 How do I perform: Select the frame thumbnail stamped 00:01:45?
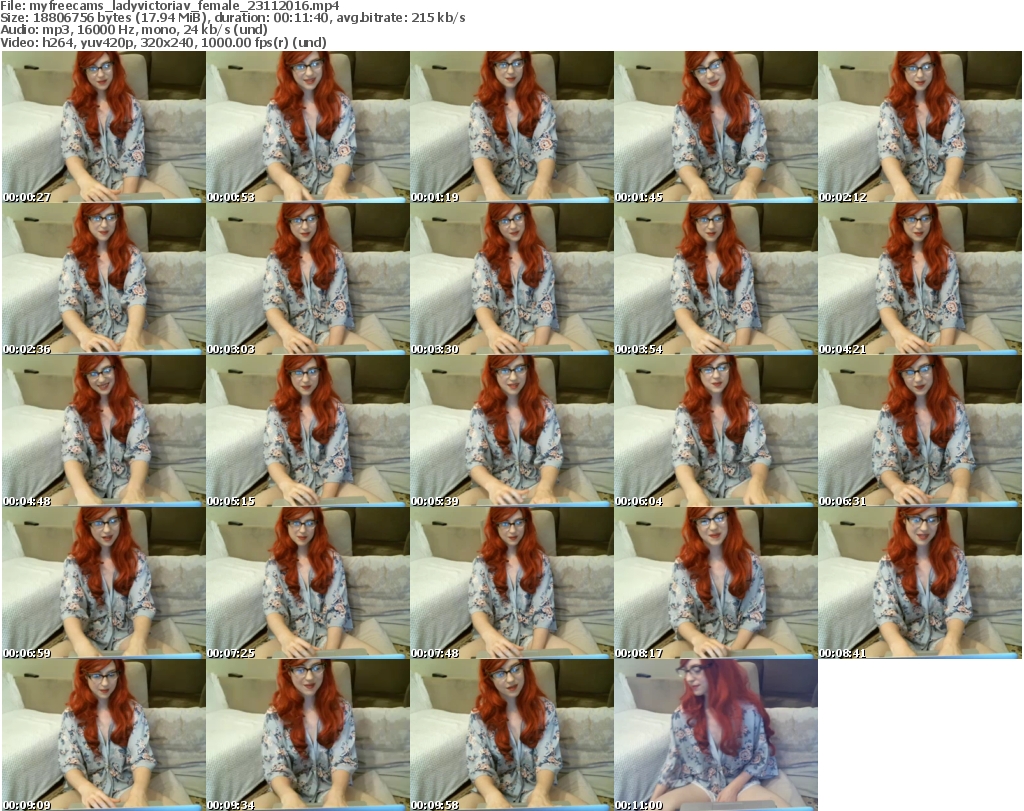point(716,127)
